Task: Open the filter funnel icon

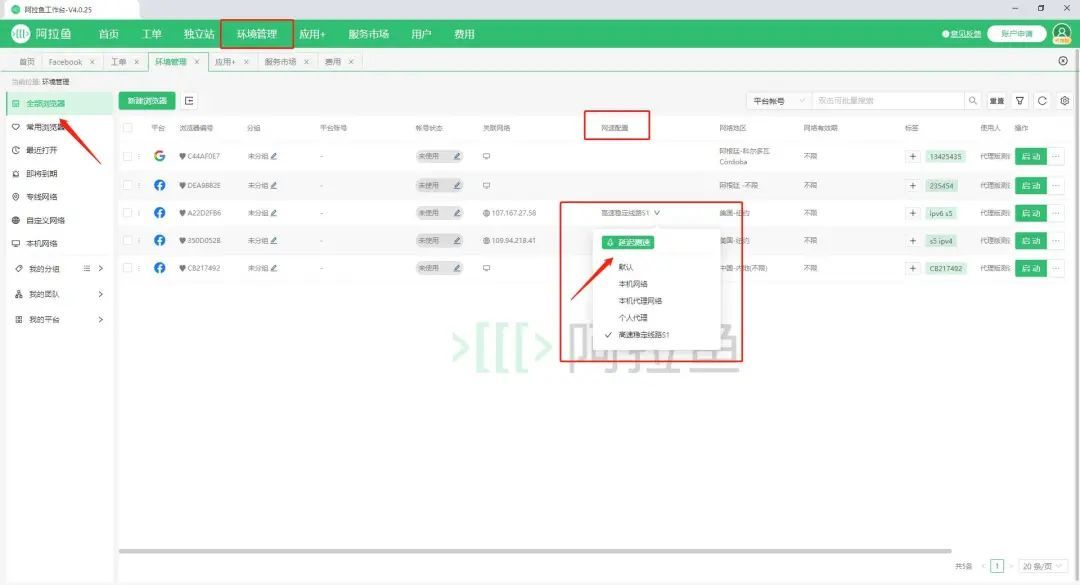Action: point(1020,101)
